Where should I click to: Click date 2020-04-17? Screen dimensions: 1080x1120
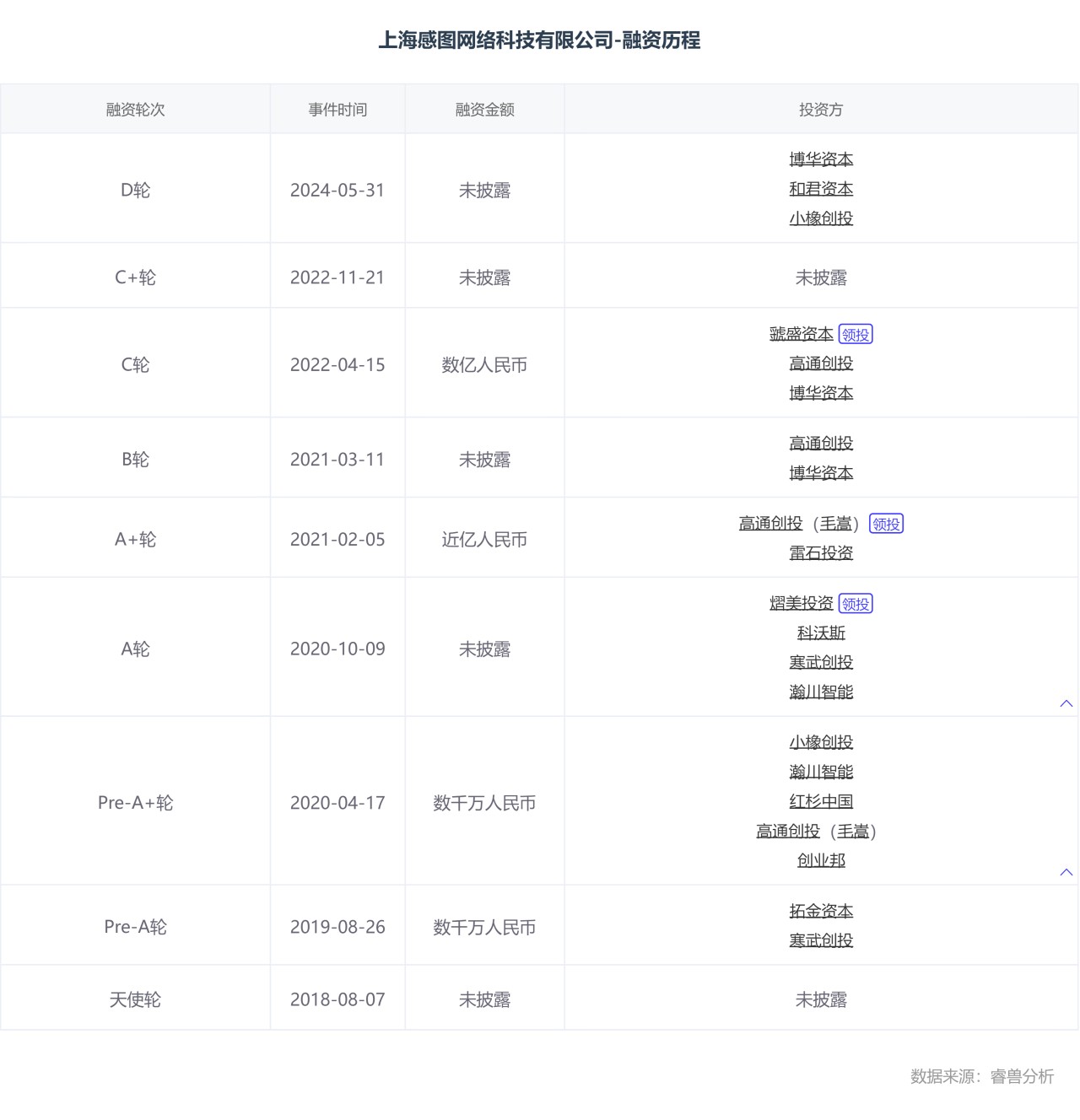(337, 803)
